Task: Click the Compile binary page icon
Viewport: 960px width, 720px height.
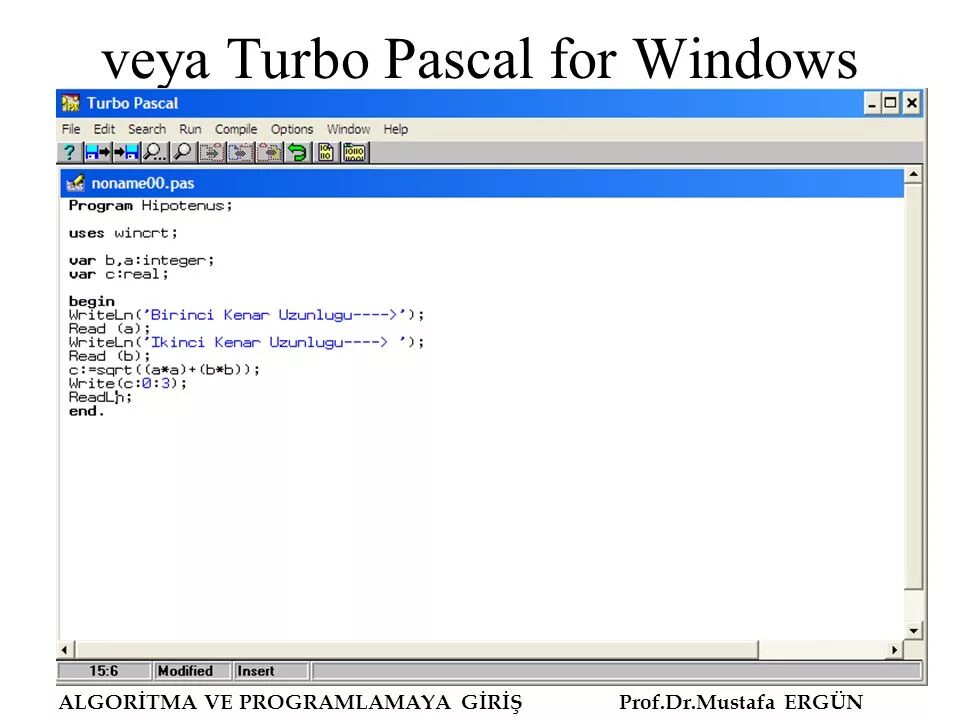Action: point(326,152)
